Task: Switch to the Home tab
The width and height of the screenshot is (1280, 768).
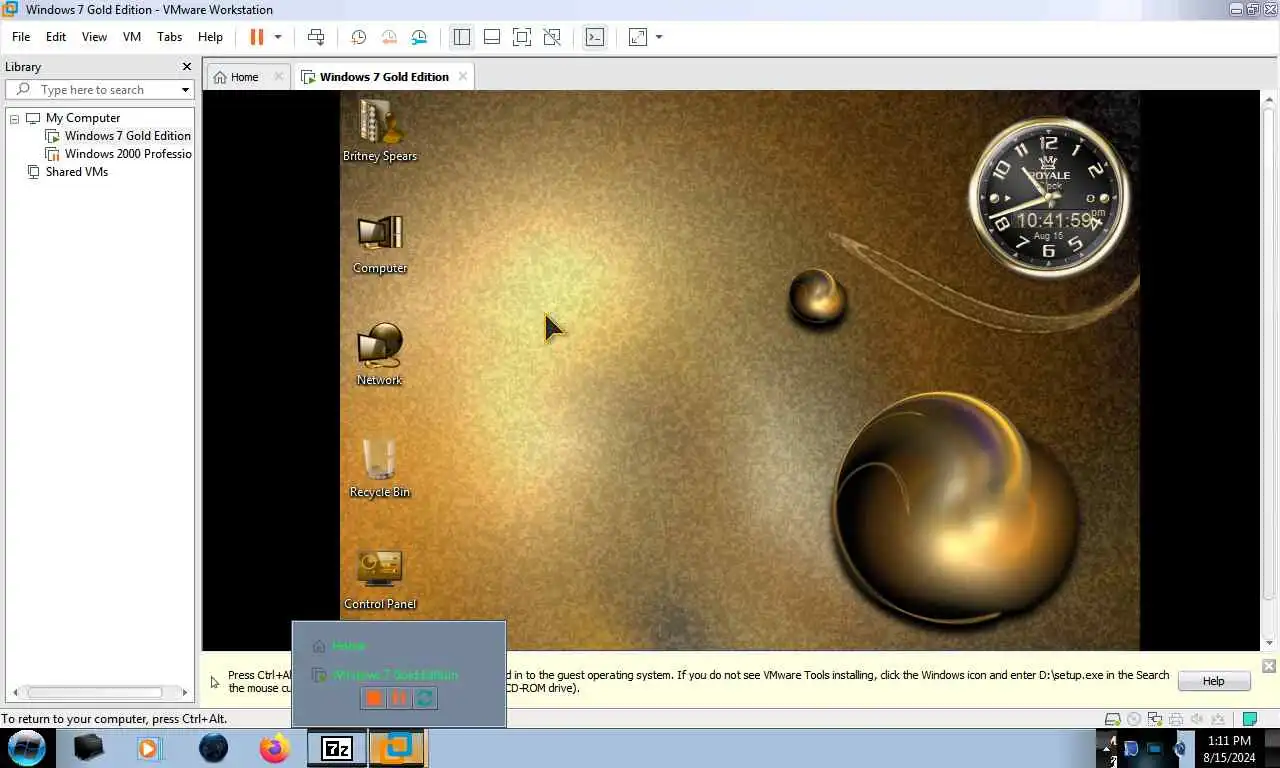Action: pyautogui.click(x=244, y=77)
